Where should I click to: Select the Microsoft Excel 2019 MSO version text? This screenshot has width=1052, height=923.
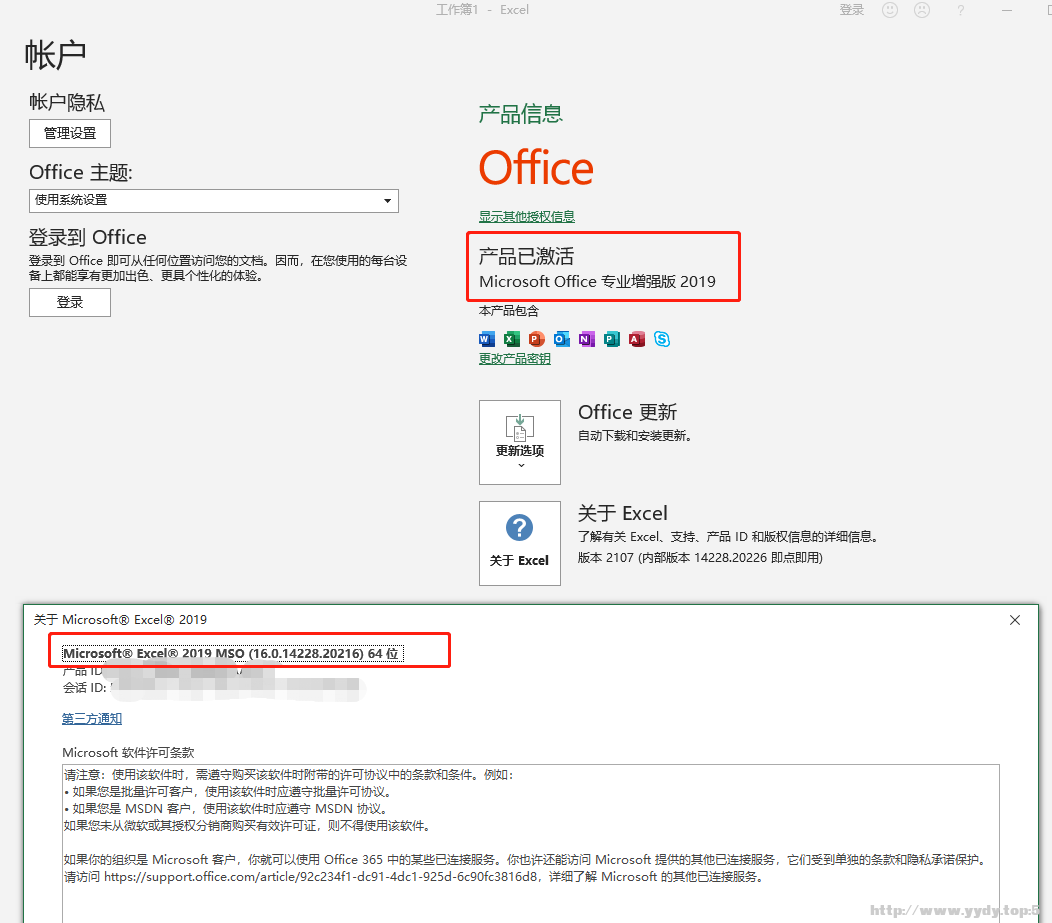[233, 653]
